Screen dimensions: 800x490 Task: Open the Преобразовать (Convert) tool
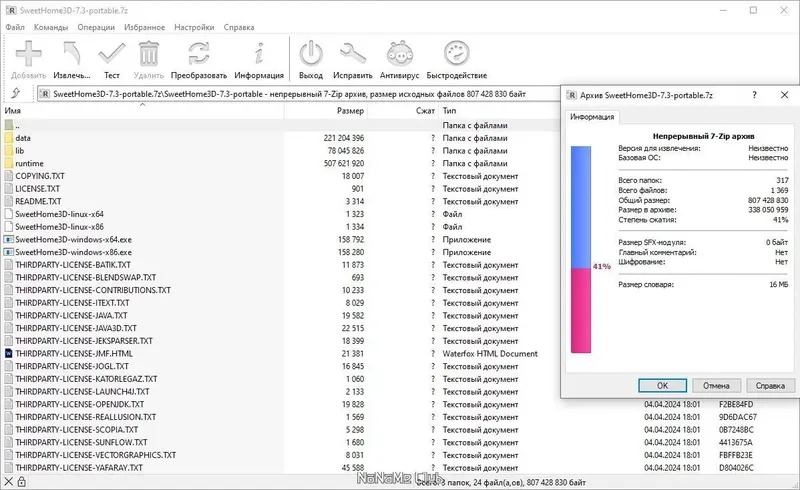pos(198,54)
